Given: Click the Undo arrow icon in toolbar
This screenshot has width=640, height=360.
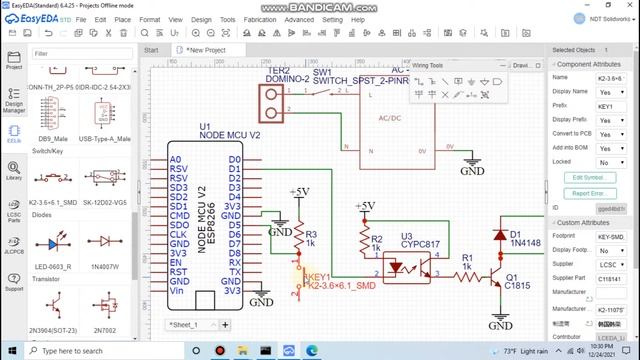Looking at the screenshot, I should click(x=49, y=33).
